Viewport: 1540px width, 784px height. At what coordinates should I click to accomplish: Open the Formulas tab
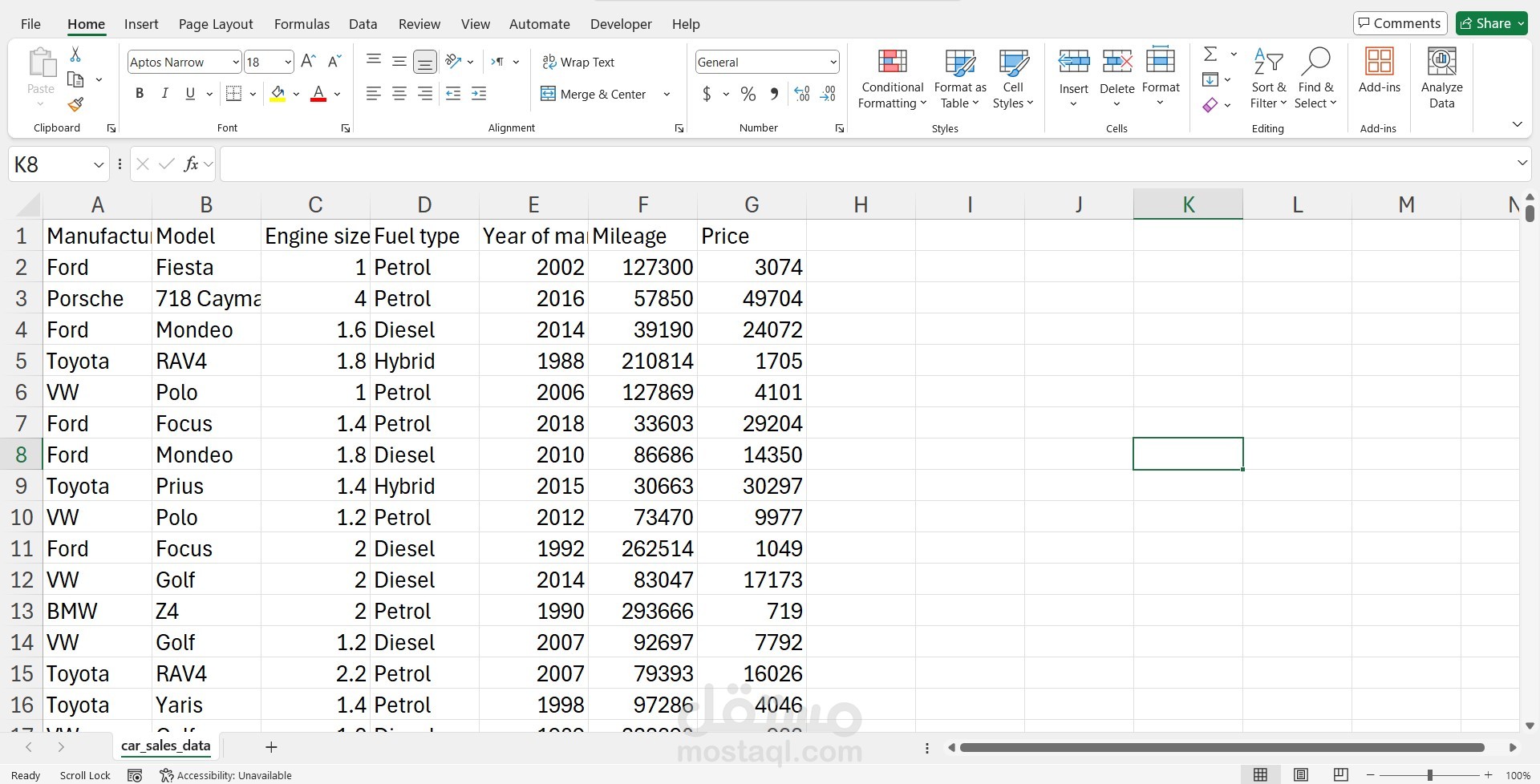point(302,24)
